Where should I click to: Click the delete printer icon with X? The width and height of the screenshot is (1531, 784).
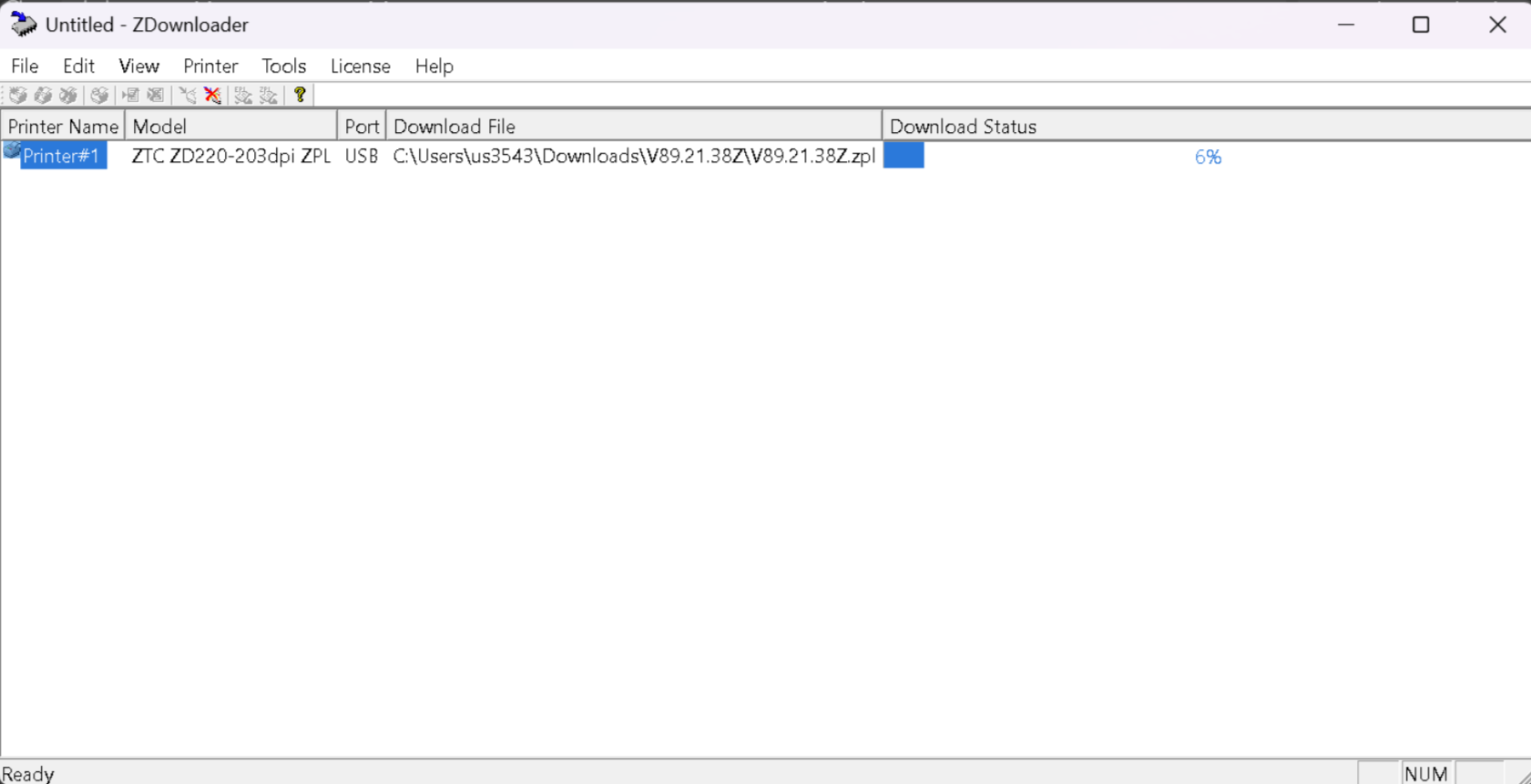[68, 95]
